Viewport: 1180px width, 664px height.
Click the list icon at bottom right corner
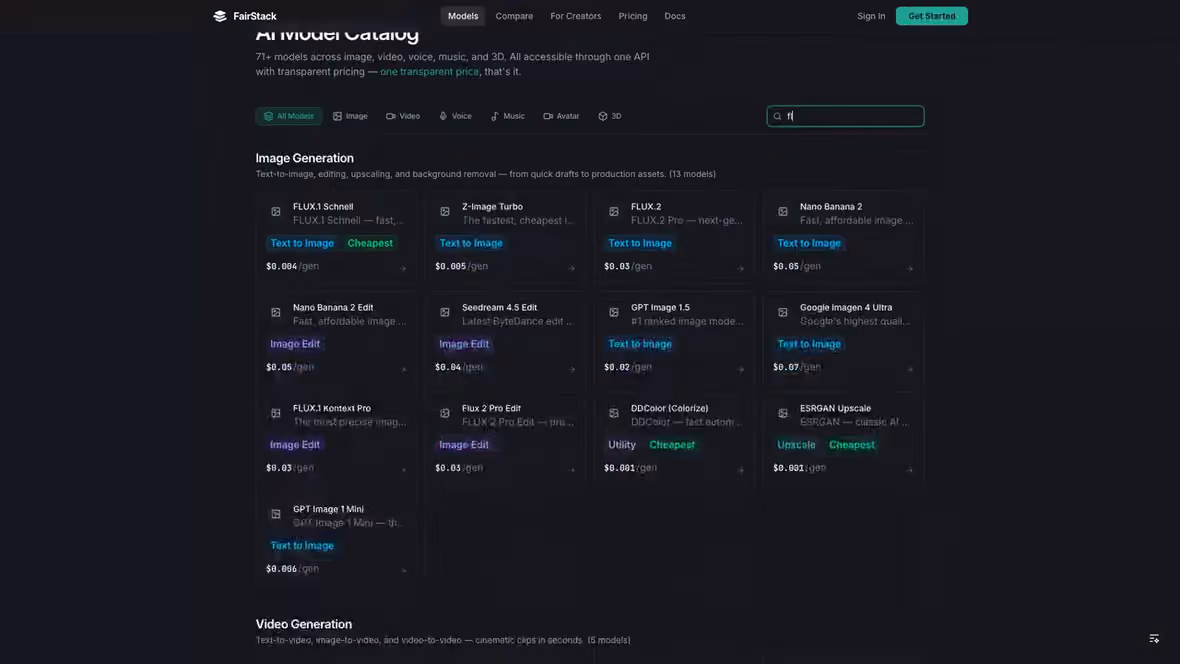click(x=1154, y=638)
